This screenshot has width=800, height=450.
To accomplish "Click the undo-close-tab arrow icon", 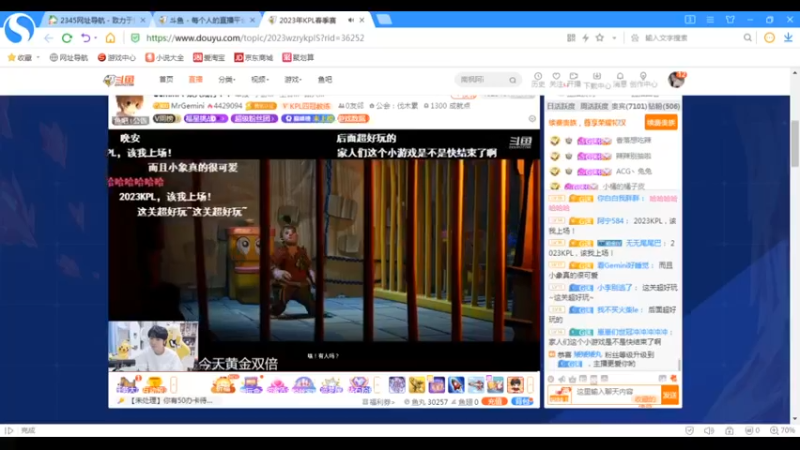I will [86, 38].
